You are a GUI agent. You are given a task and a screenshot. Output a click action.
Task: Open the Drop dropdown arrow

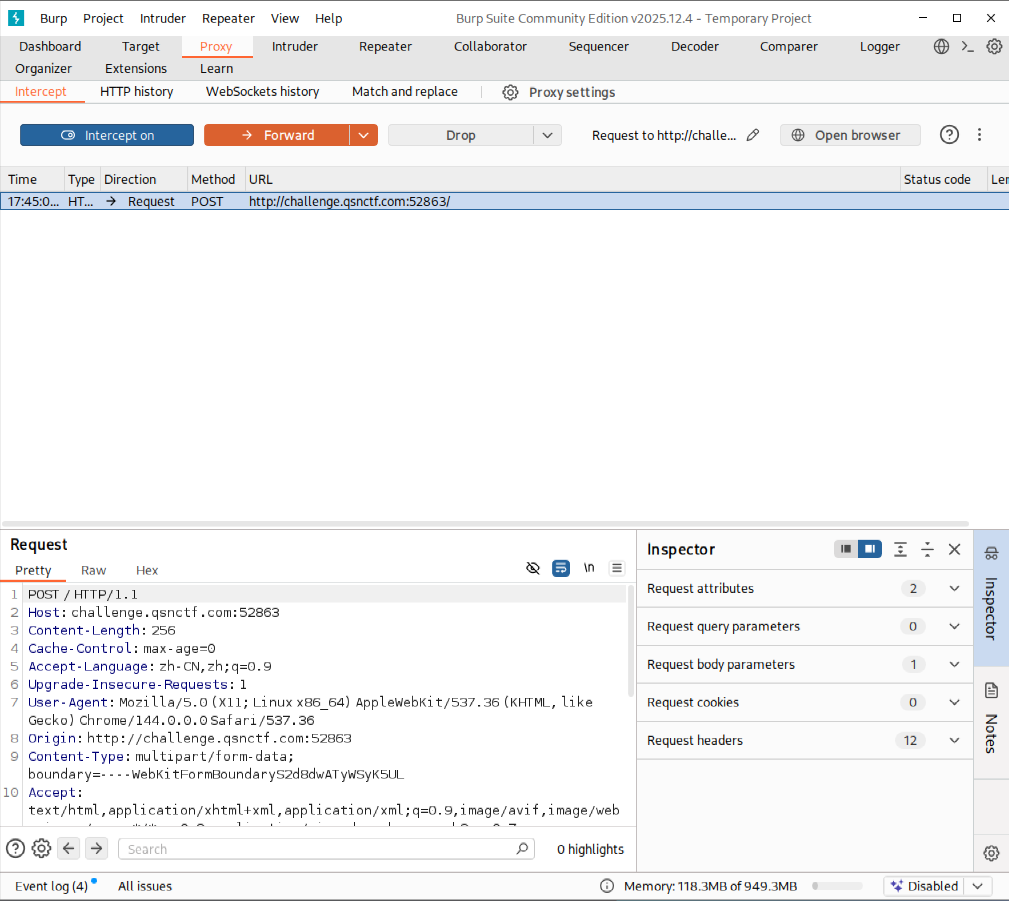click(548, 135)
